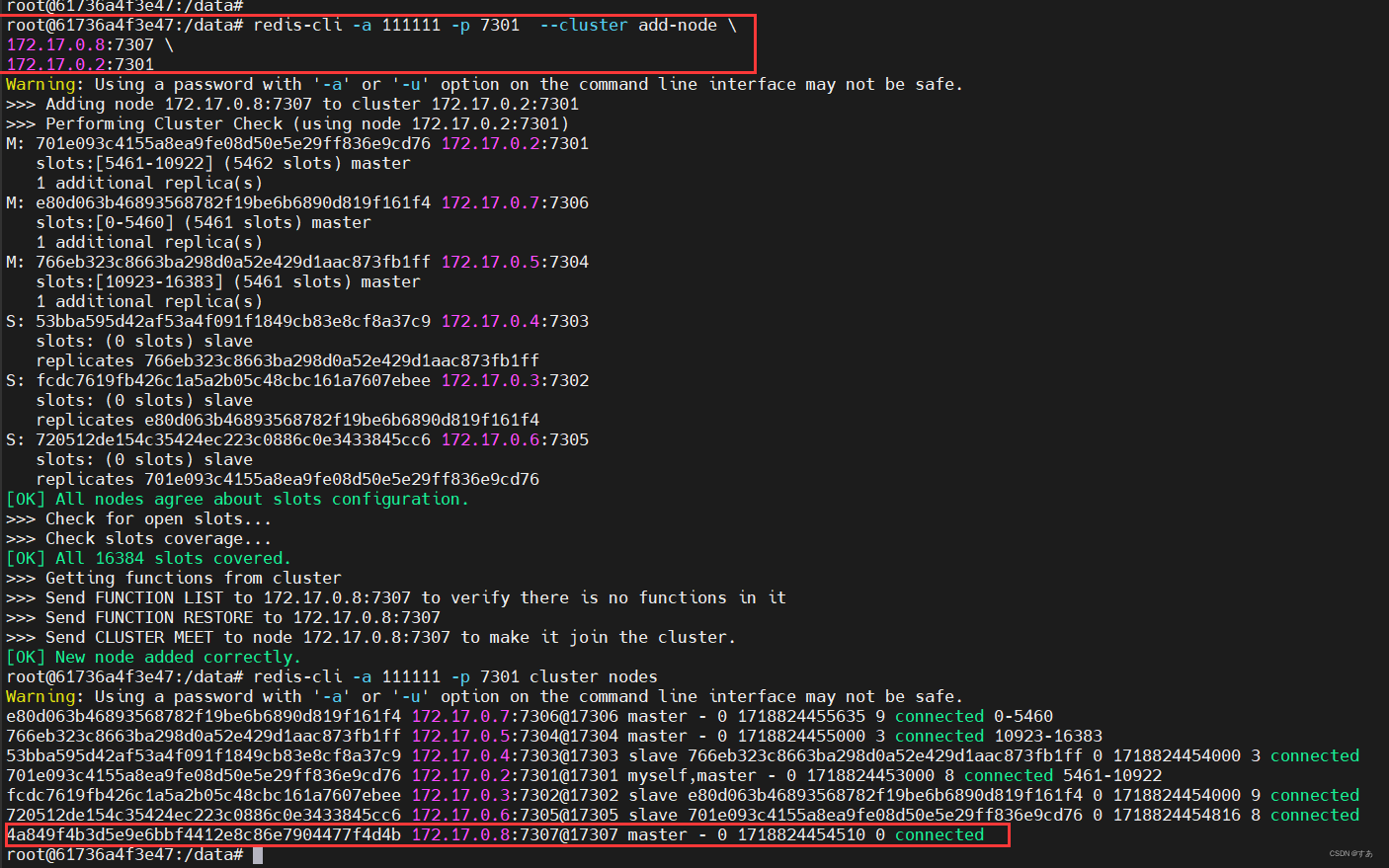The height and width of the screenshot is (868, 1389).
Task: Click '[OK] All nodes agree about slots configuration.'
Action: [237, 500]
